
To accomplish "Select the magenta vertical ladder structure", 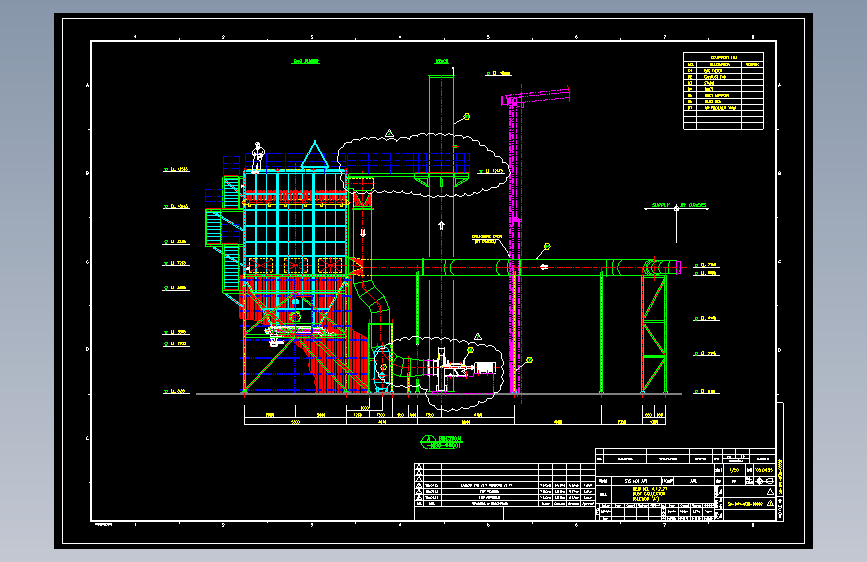I will 514,243.
